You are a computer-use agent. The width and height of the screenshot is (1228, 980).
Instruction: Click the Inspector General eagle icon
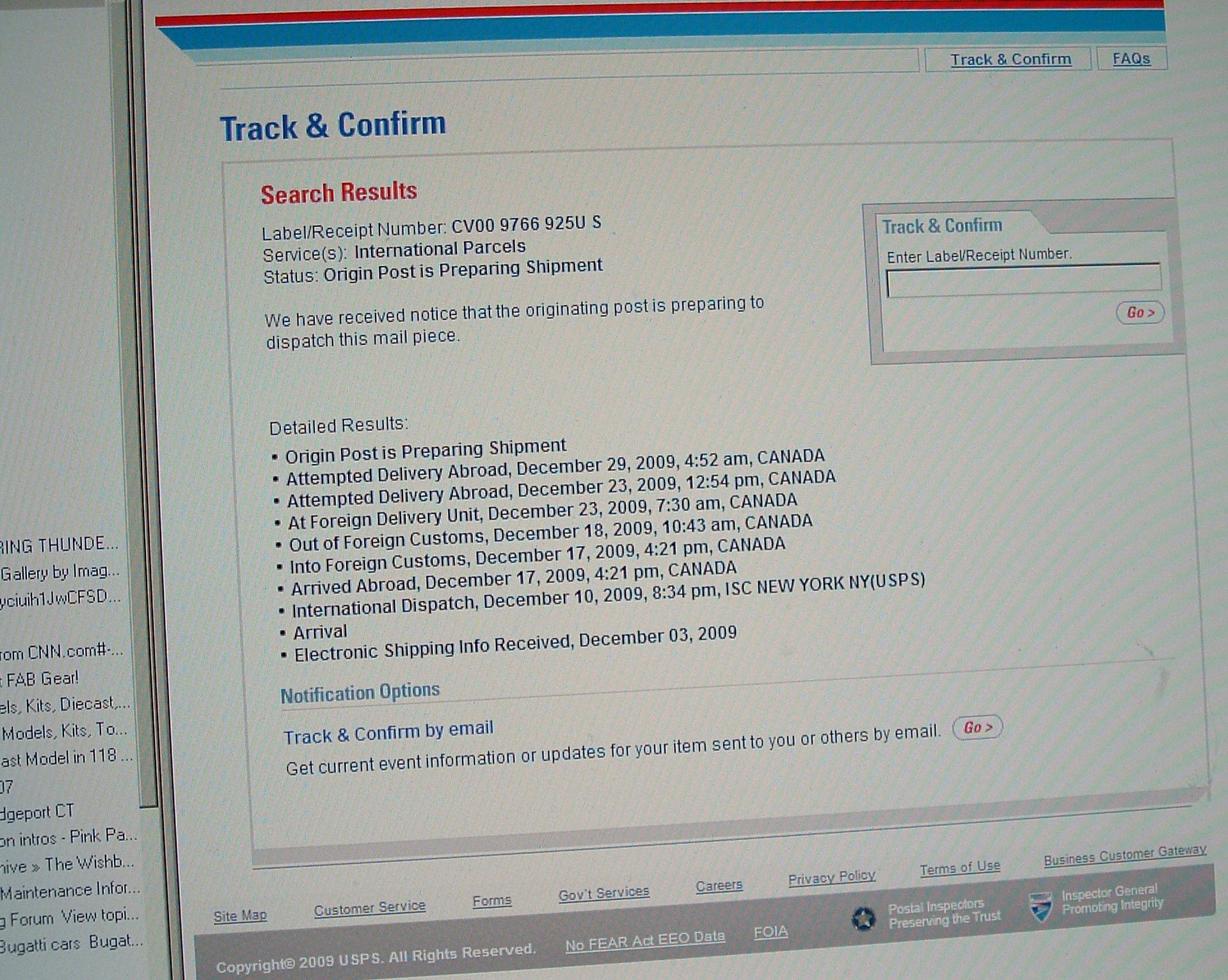coord(1041,906)
